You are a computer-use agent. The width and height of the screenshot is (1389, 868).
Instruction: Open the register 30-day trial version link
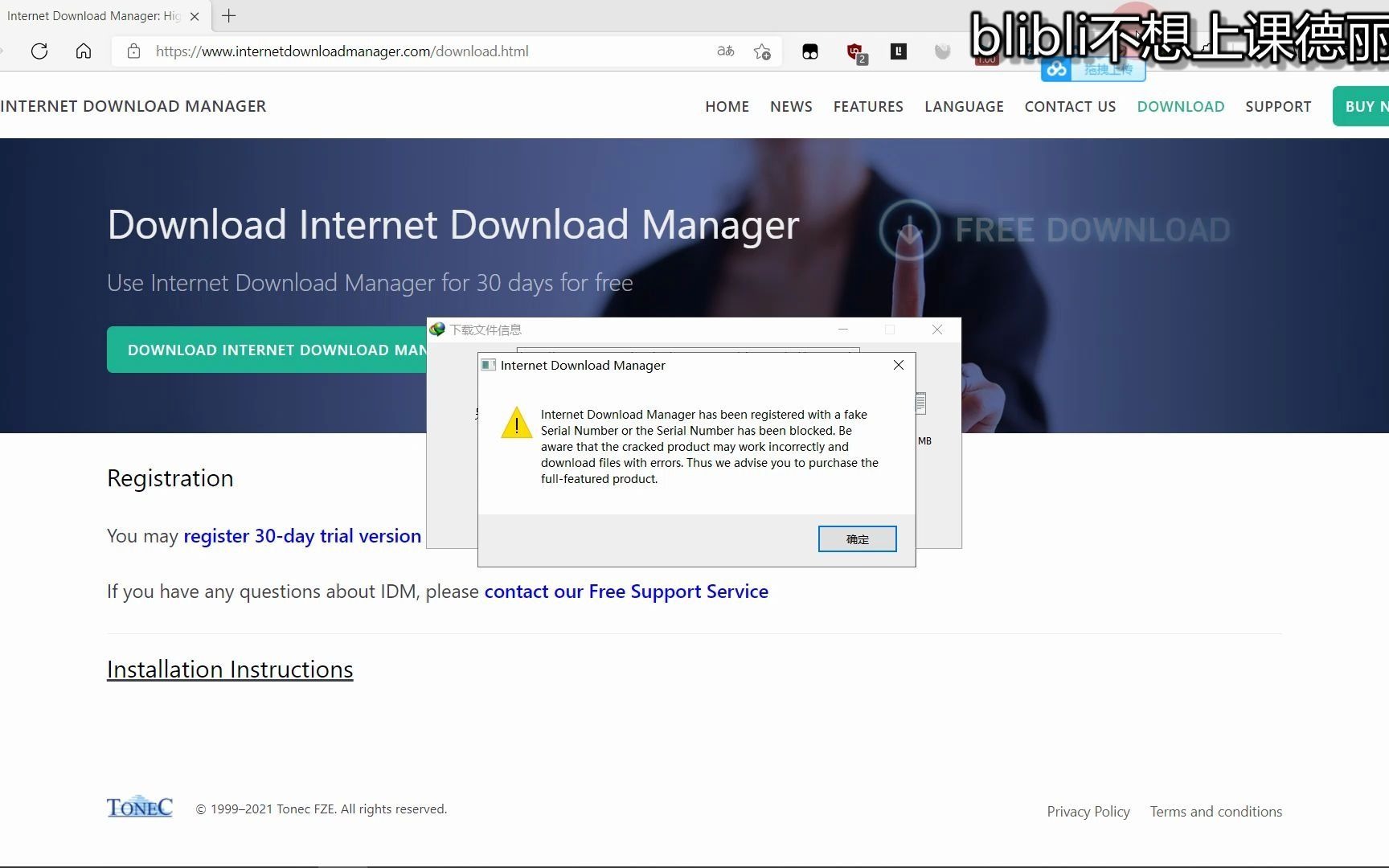point(302,536)
